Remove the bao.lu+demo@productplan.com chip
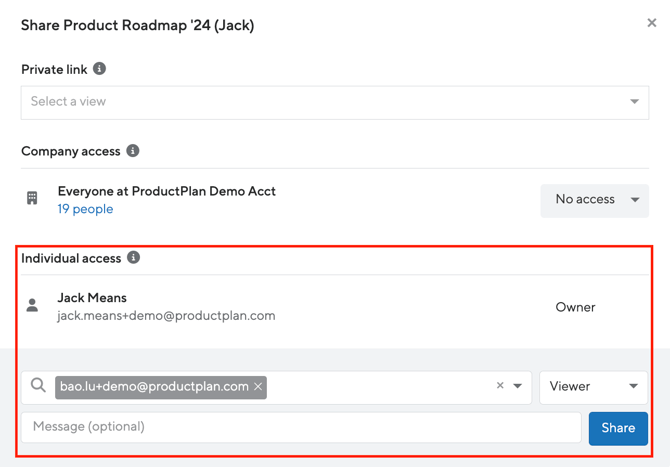This screenshot has width=670, height=467. tap(258, 387)
